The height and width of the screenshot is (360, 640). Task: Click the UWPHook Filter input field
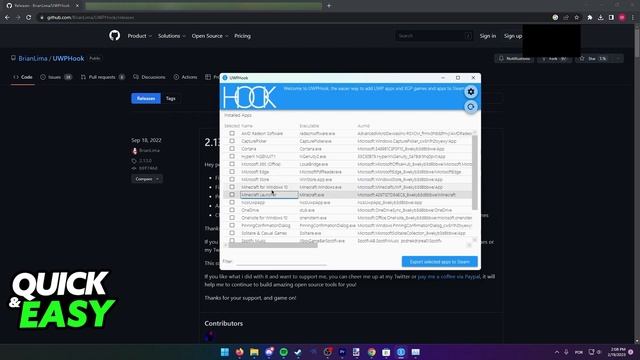tap(281, 262)
